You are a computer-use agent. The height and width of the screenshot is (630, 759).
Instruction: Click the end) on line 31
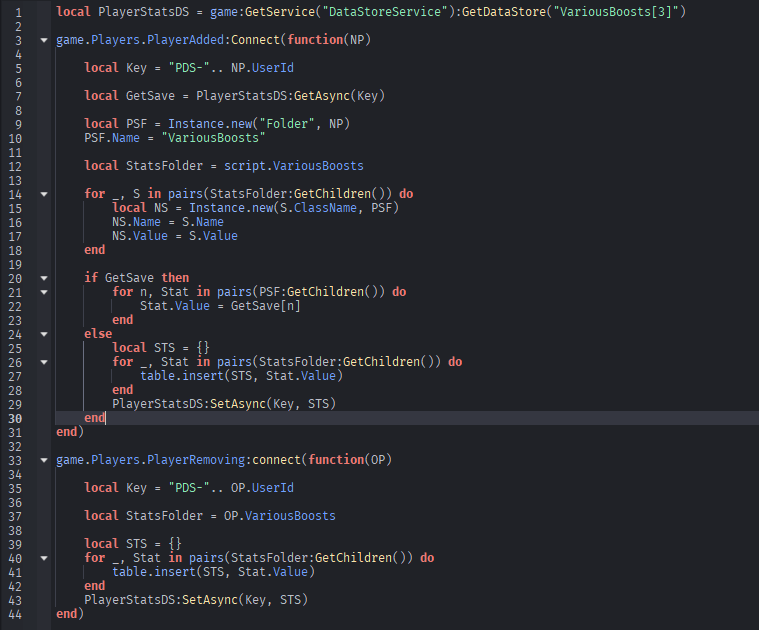(70, 432)
